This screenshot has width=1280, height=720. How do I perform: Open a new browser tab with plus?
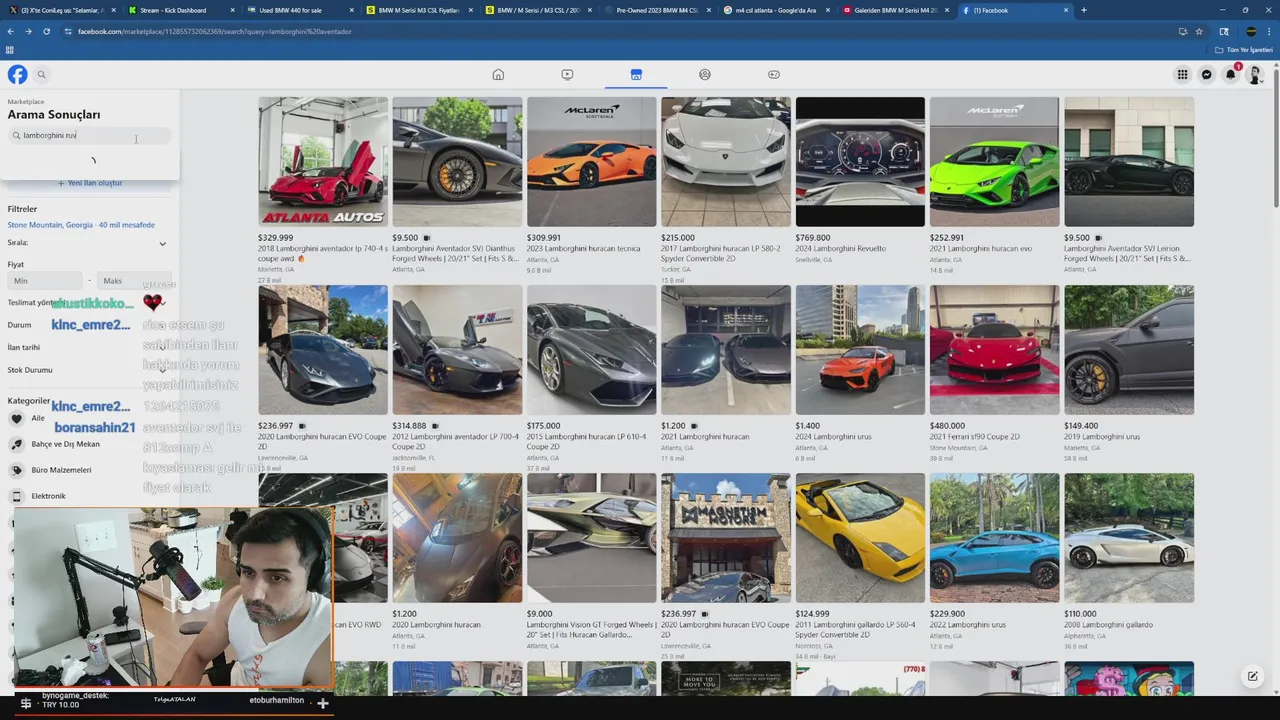click(x=1084, y=10)
